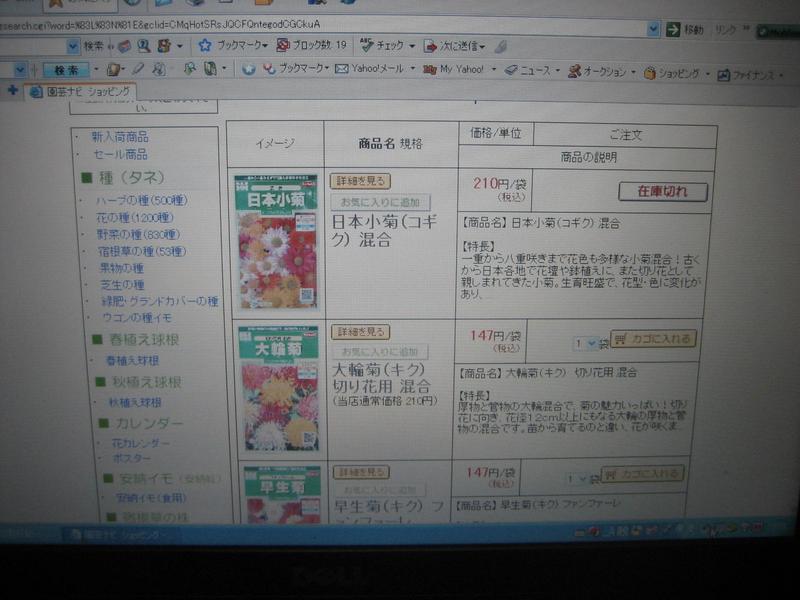The image size is (800, 600).
Task: Open 新入荷商品 sidebar link
Action: 120,137
